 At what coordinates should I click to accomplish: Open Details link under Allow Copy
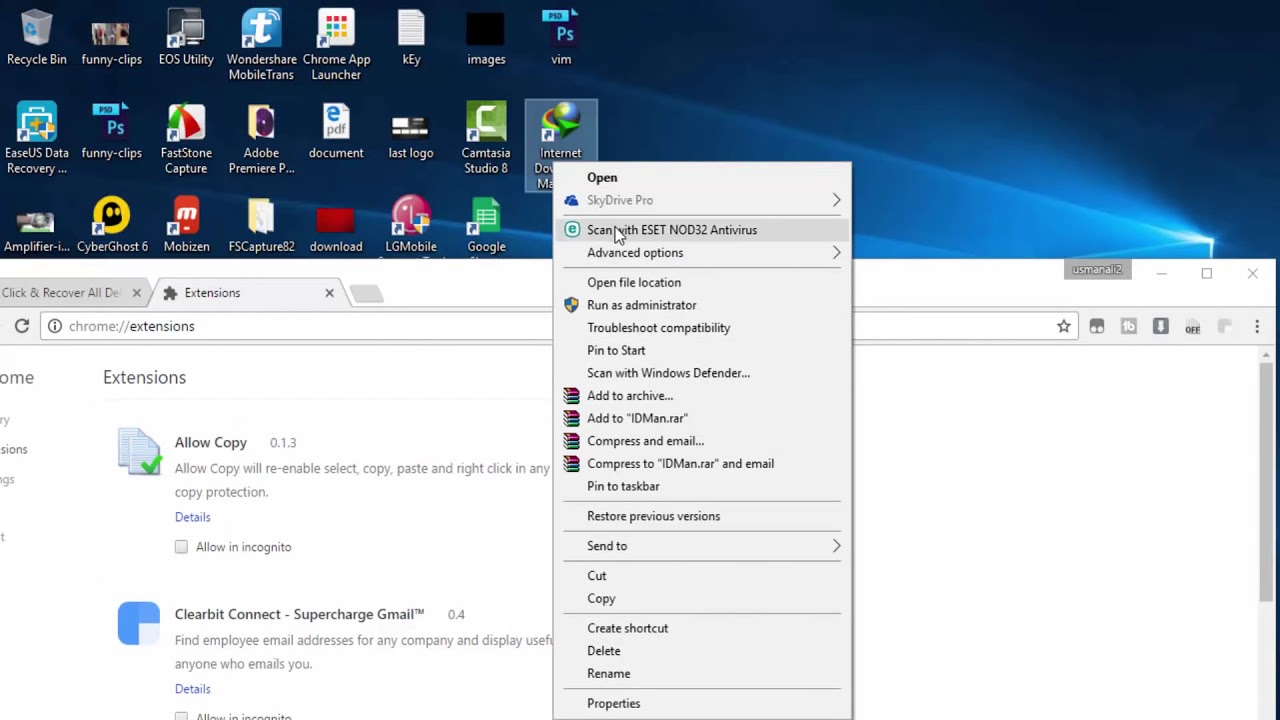193,517
